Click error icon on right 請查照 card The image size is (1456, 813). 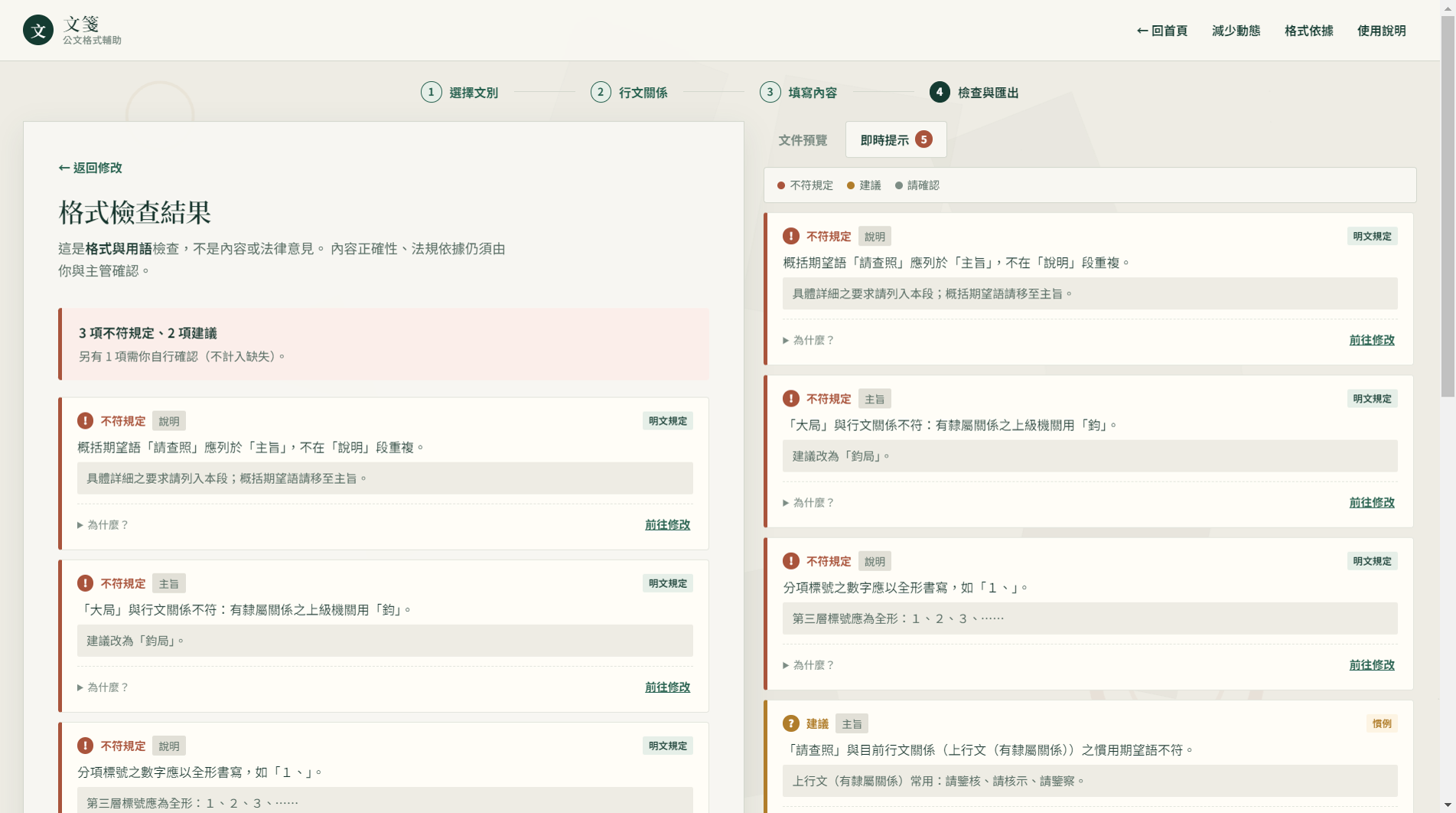click(791, 237)
